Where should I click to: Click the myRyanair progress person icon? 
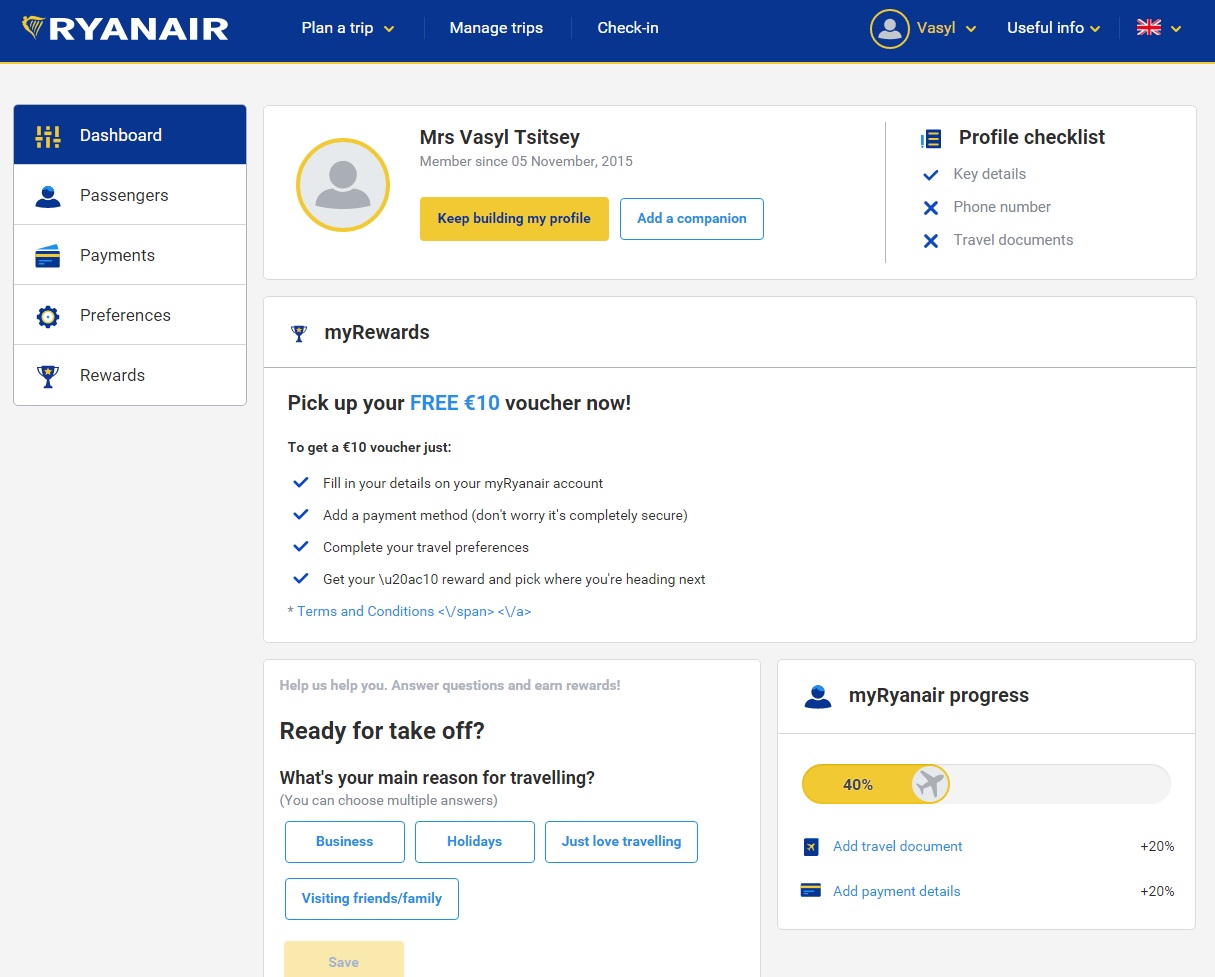click(818, 696)
